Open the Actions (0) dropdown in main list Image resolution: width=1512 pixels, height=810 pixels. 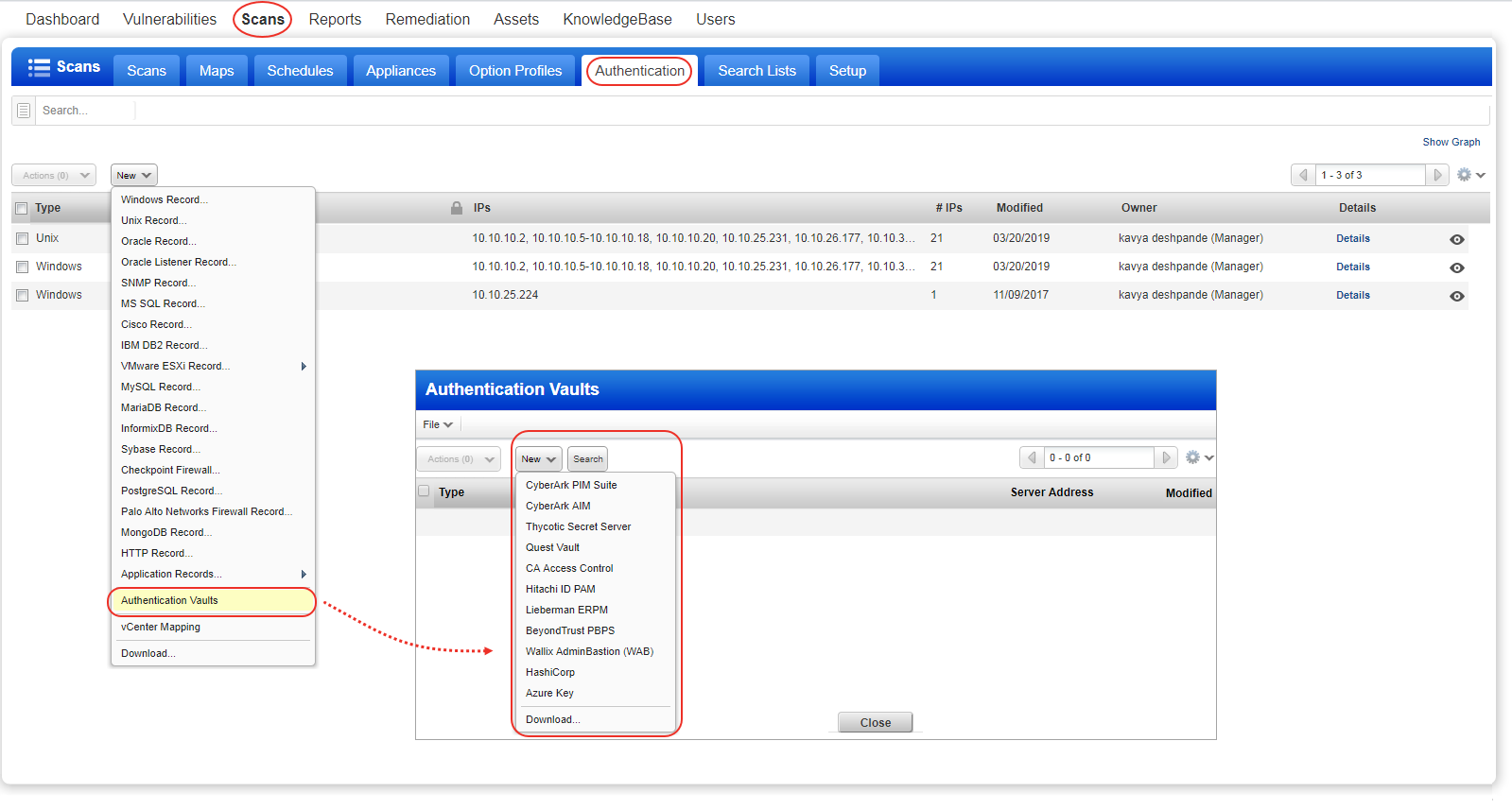[54, 175]
